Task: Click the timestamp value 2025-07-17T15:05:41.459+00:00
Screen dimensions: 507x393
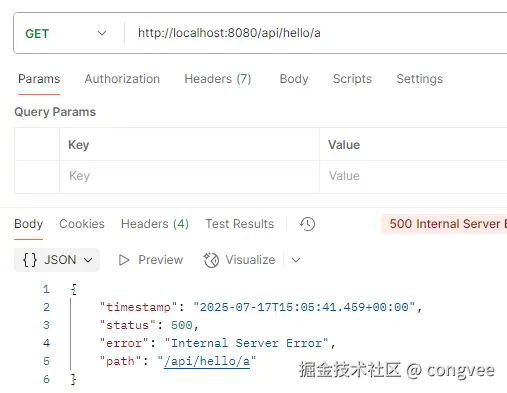Action: (304, 307)
